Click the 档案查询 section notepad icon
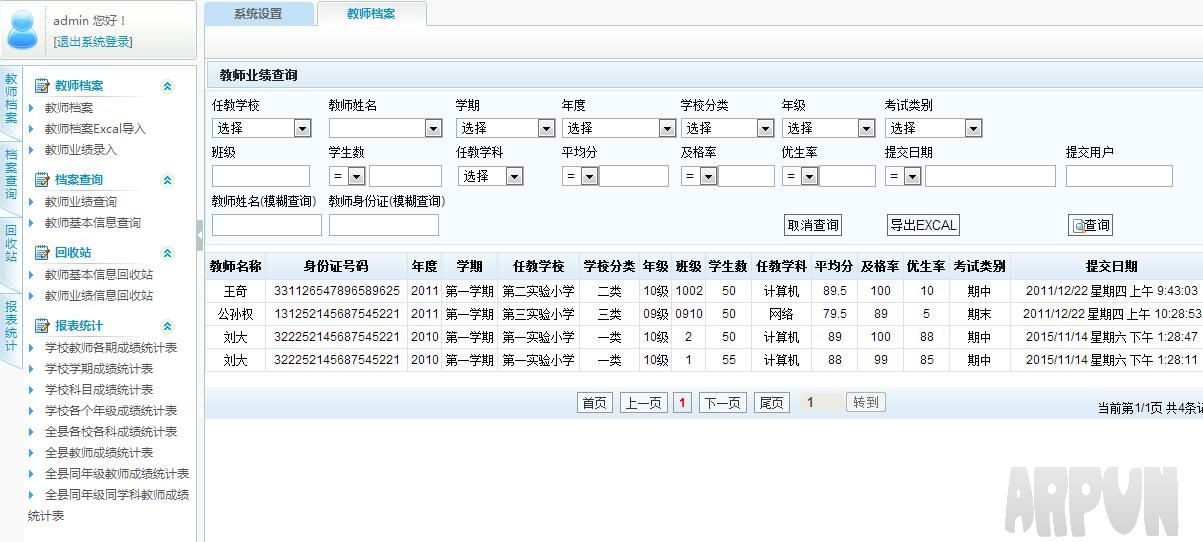 [42, 180]
